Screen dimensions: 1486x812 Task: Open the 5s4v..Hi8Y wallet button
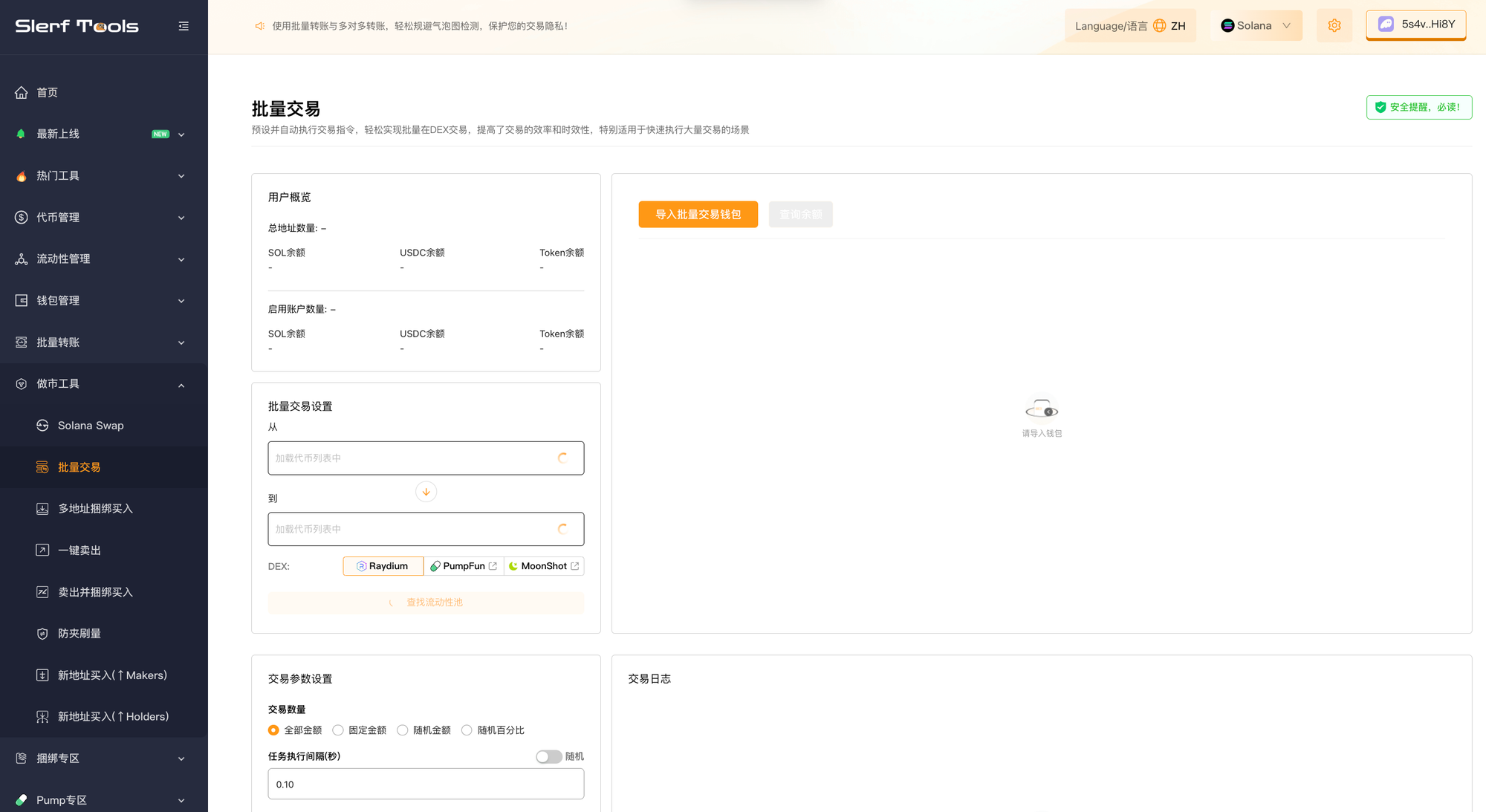[x=1415, y=25]
